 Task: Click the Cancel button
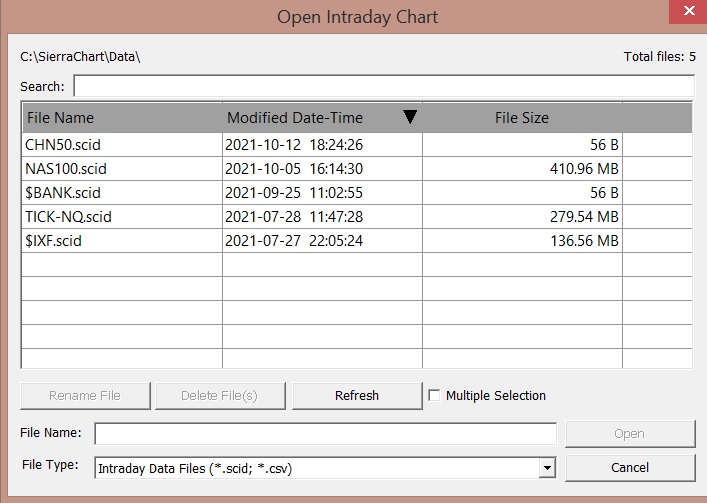(x=629, y=467)
